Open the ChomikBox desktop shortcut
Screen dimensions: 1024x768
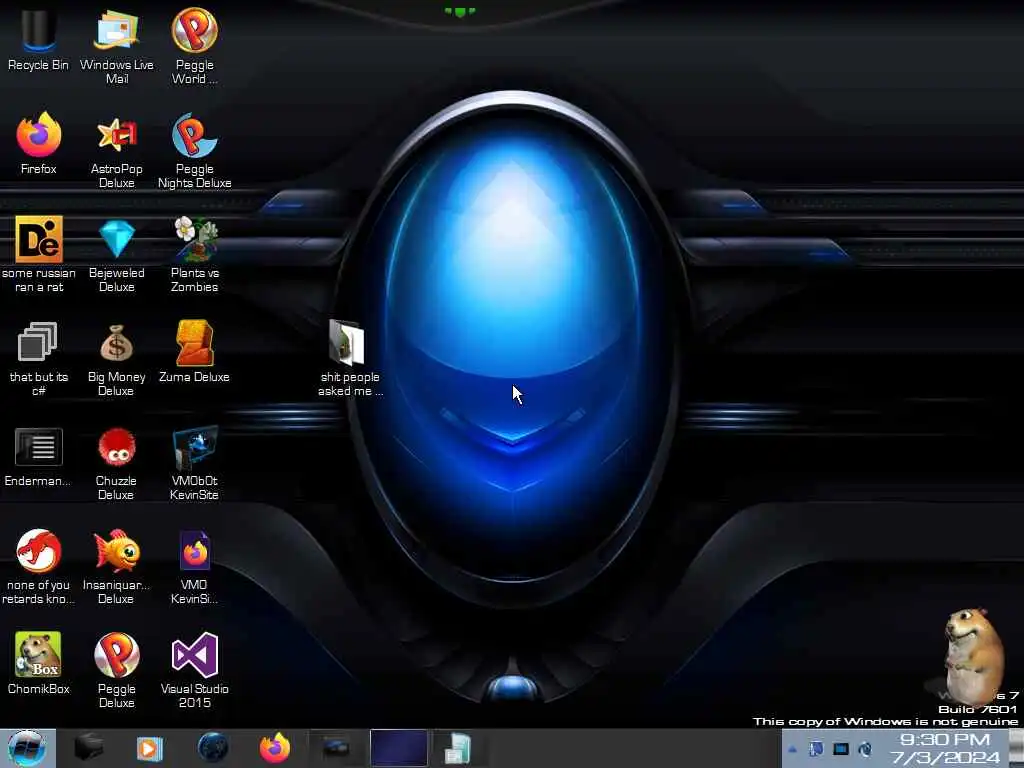(x=39, y=664)
